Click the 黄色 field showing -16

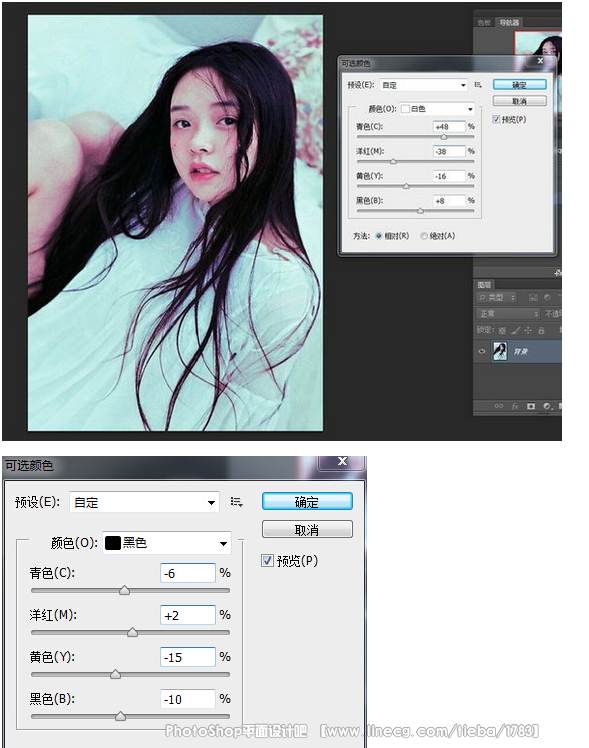click(x=449, y=176)
